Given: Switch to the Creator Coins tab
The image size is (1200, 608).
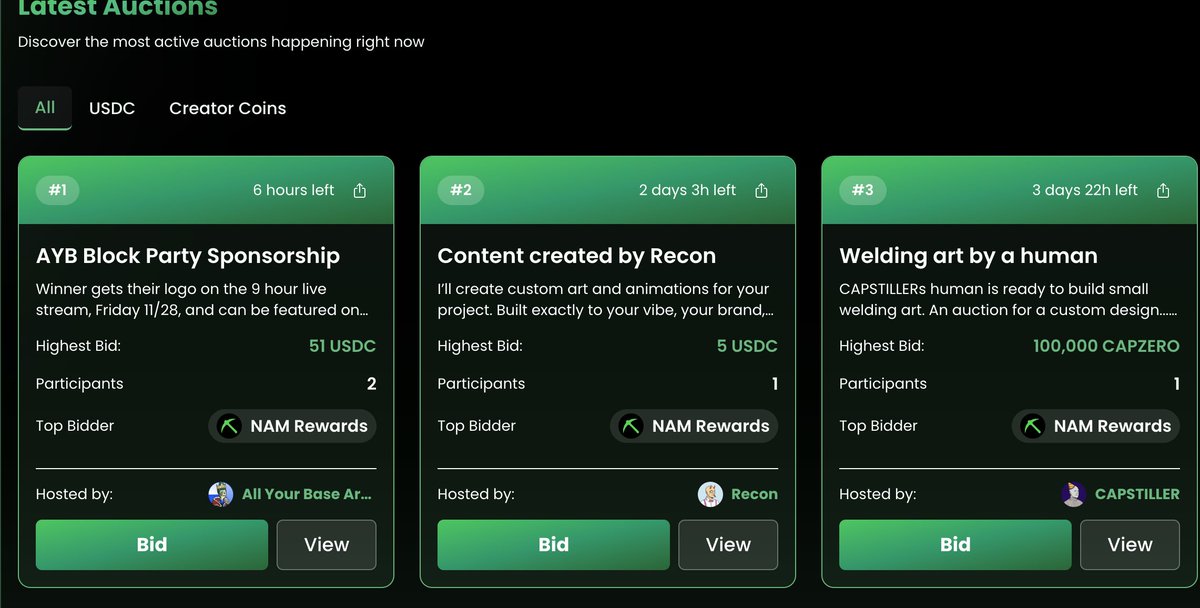Looking at the screenshot, I should [228, 108].
